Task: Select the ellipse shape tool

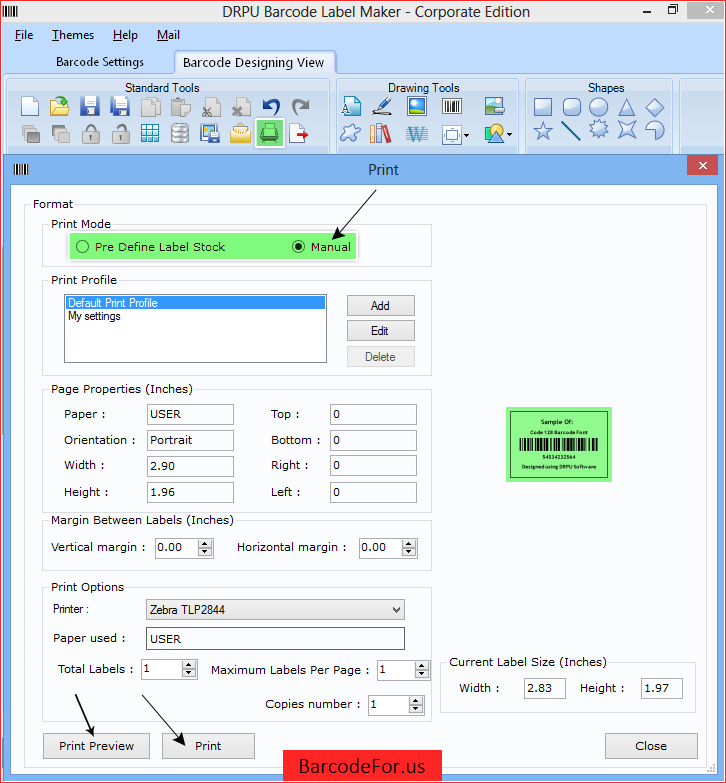Action: 598,107
